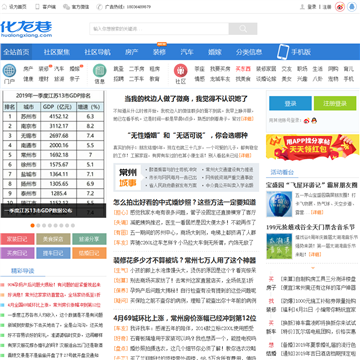Open the 分类信息 nav tab
360x360 pixels.
(249, 52)
